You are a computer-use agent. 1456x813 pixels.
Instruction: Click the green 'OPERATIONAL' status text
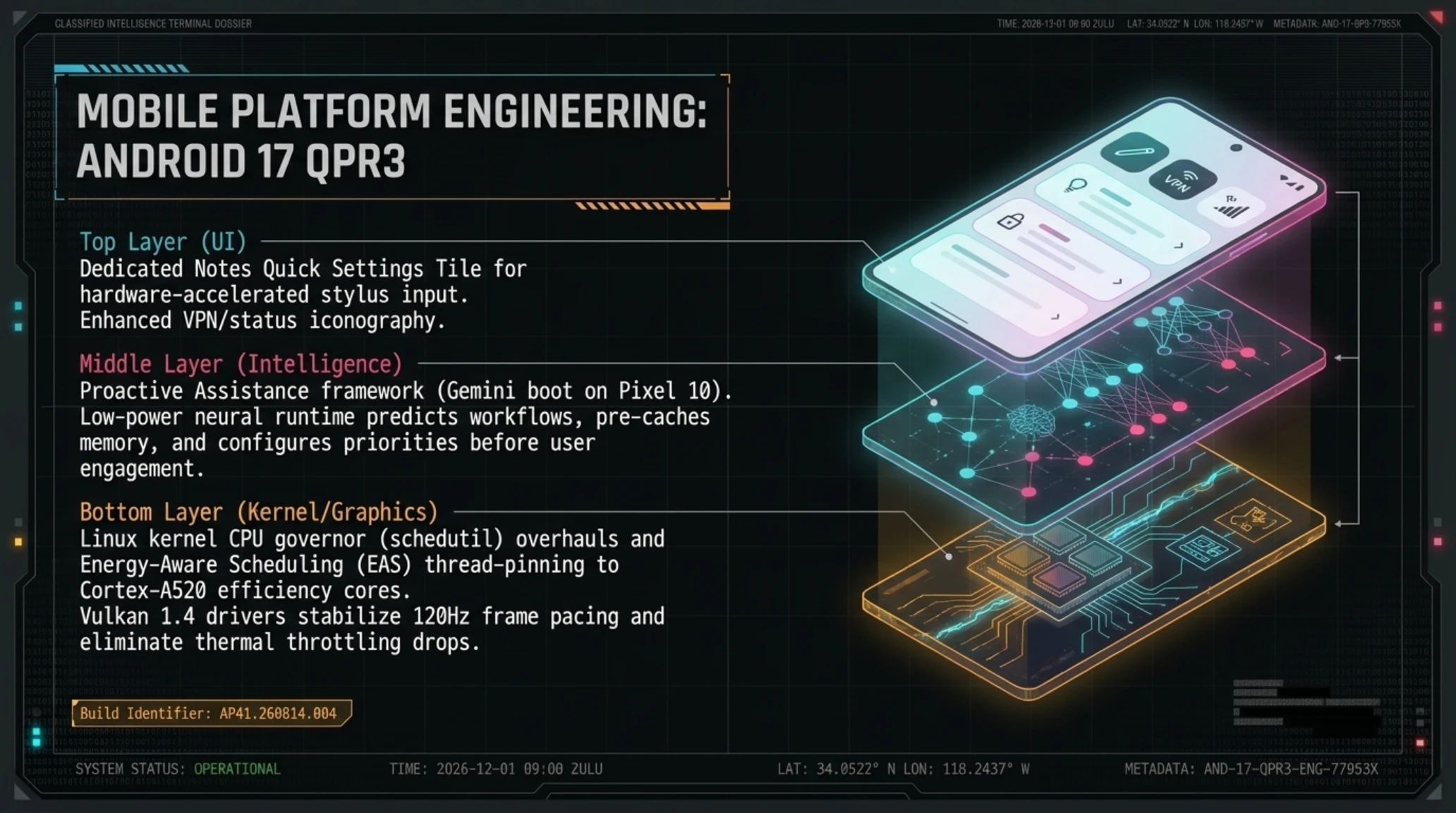pos(237,769)
